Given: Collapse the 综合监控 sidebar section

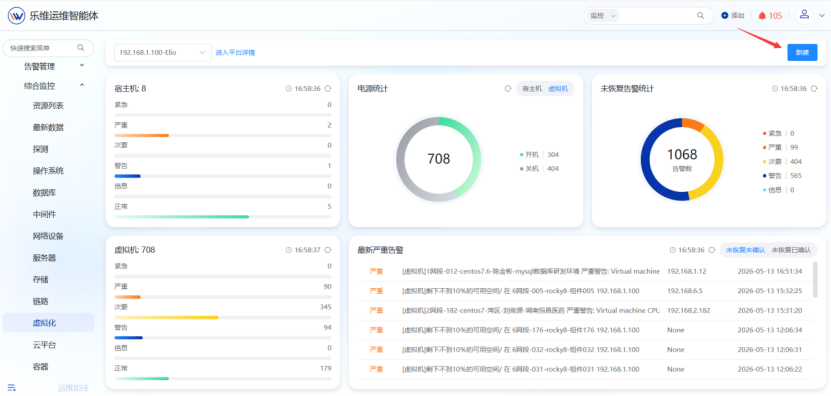Looking at the screenshot, I should pyautogui.click(x=82, y=85).
